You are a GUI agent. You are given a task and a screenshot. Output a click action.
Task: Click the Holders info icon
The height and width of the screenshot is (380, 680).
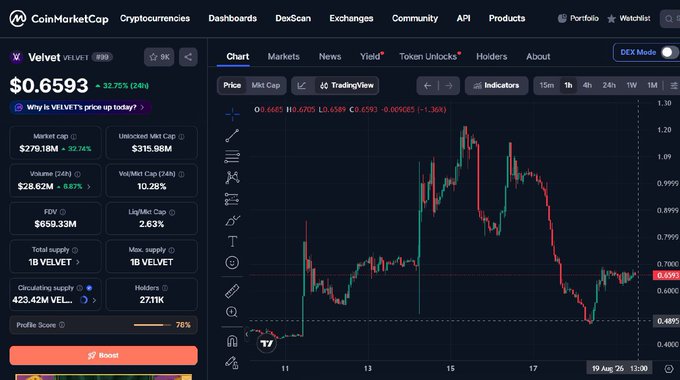[x=165, y=288]
